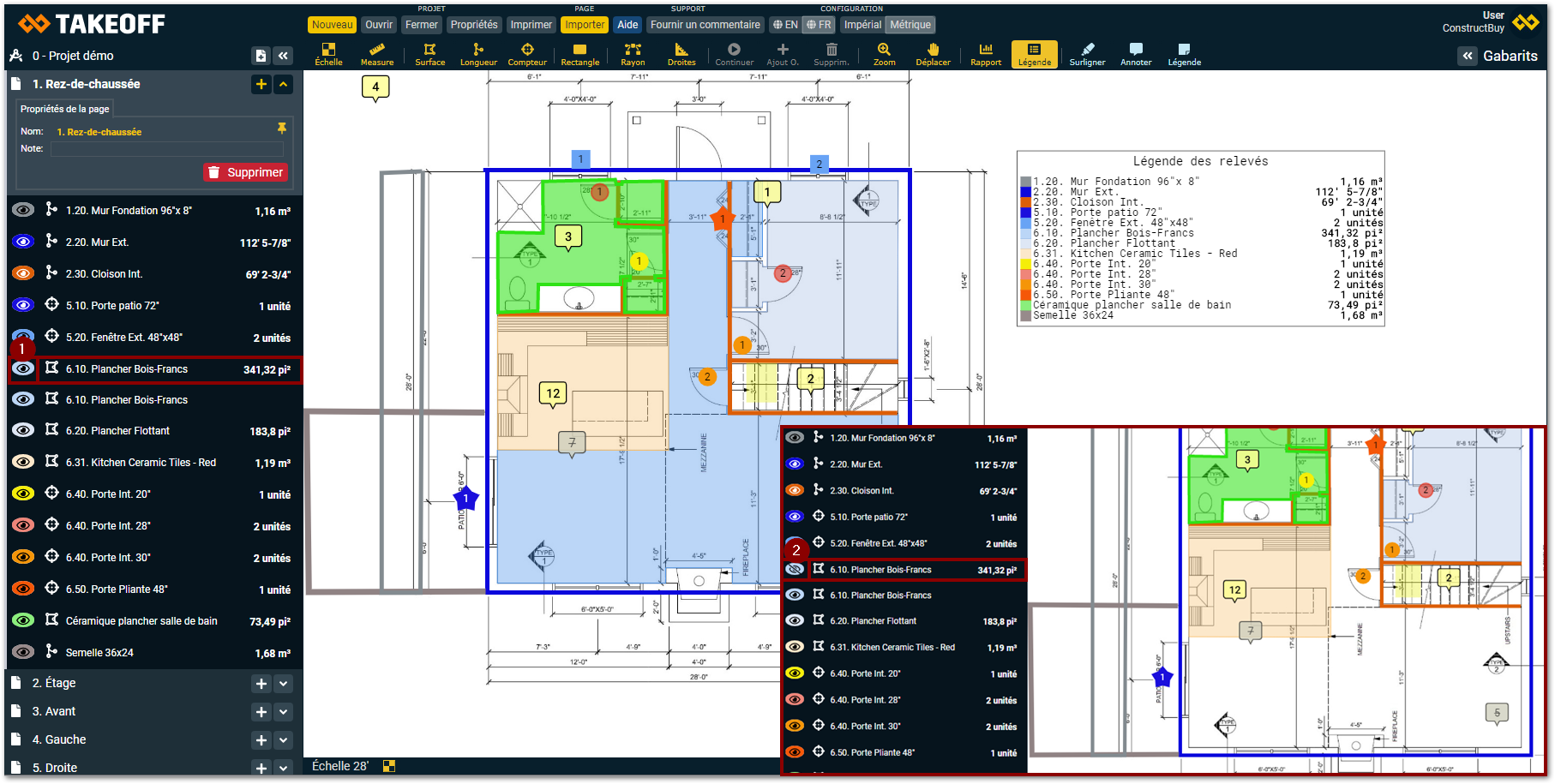Open the Rapport report tool

pos(986,54)
